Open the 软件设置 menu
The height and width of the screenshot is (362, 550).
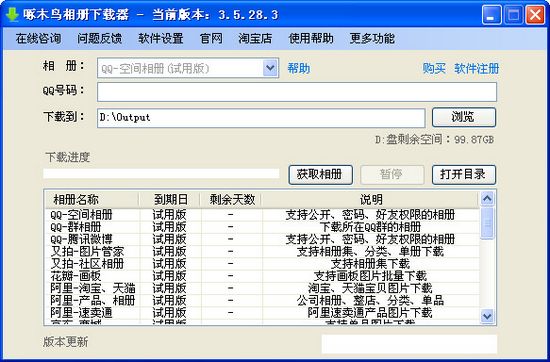[x=161, y=38]
